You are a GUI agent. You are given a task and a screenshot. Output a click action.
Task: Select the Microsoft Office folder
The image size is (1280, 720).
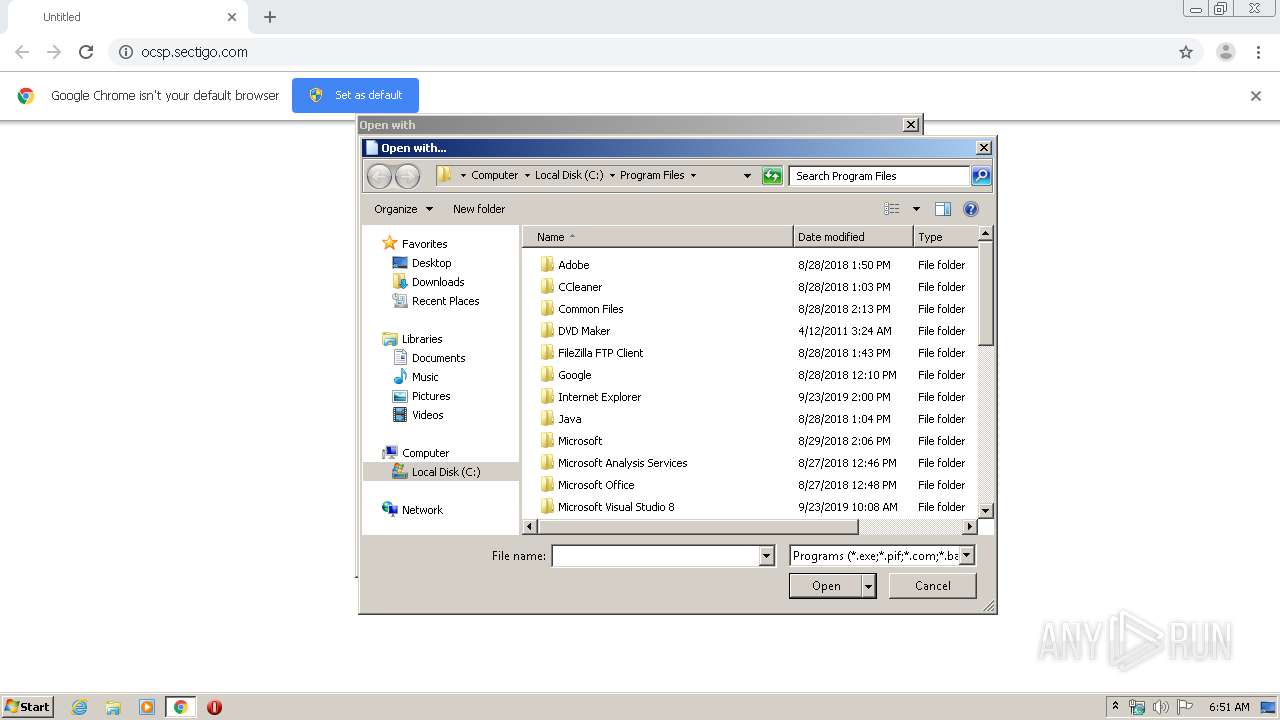[x=596, y=485]
